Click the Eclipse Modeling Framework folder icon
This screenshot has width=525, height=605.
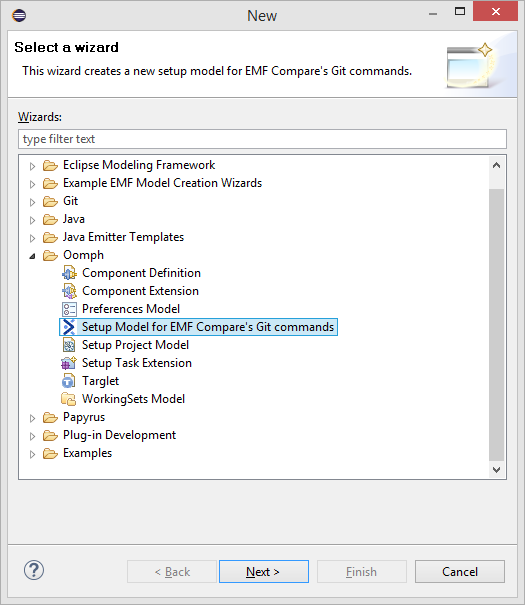pos(50,165)
